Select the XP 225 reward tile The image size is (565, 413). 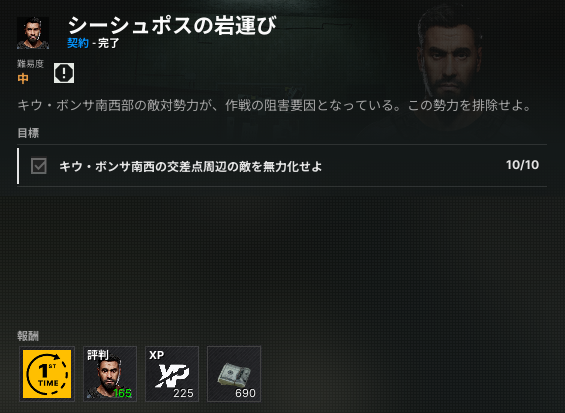point(172,374)
